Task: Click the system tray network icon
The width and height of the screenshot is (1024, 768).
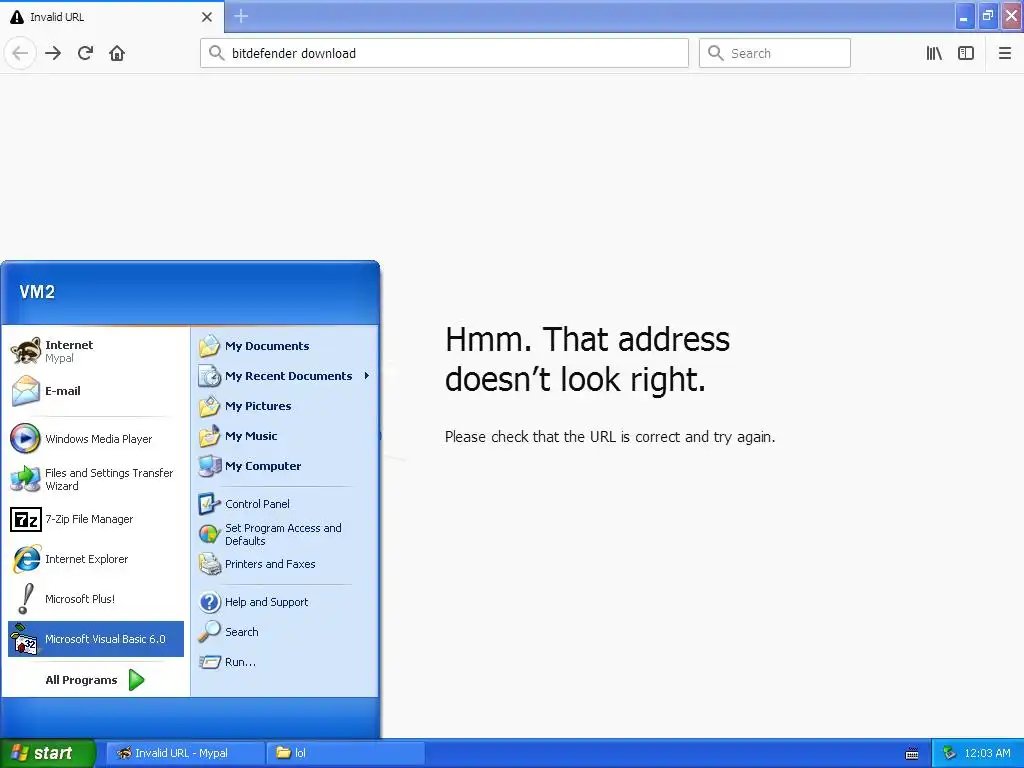Action: [x=949, y=753]
